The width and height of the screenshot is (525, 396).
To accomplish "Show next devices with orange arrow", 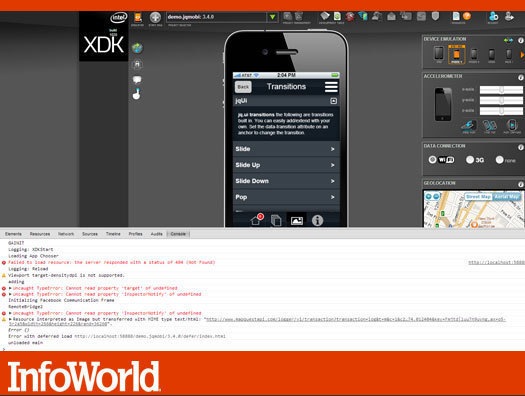I will (x=522, y=55).
